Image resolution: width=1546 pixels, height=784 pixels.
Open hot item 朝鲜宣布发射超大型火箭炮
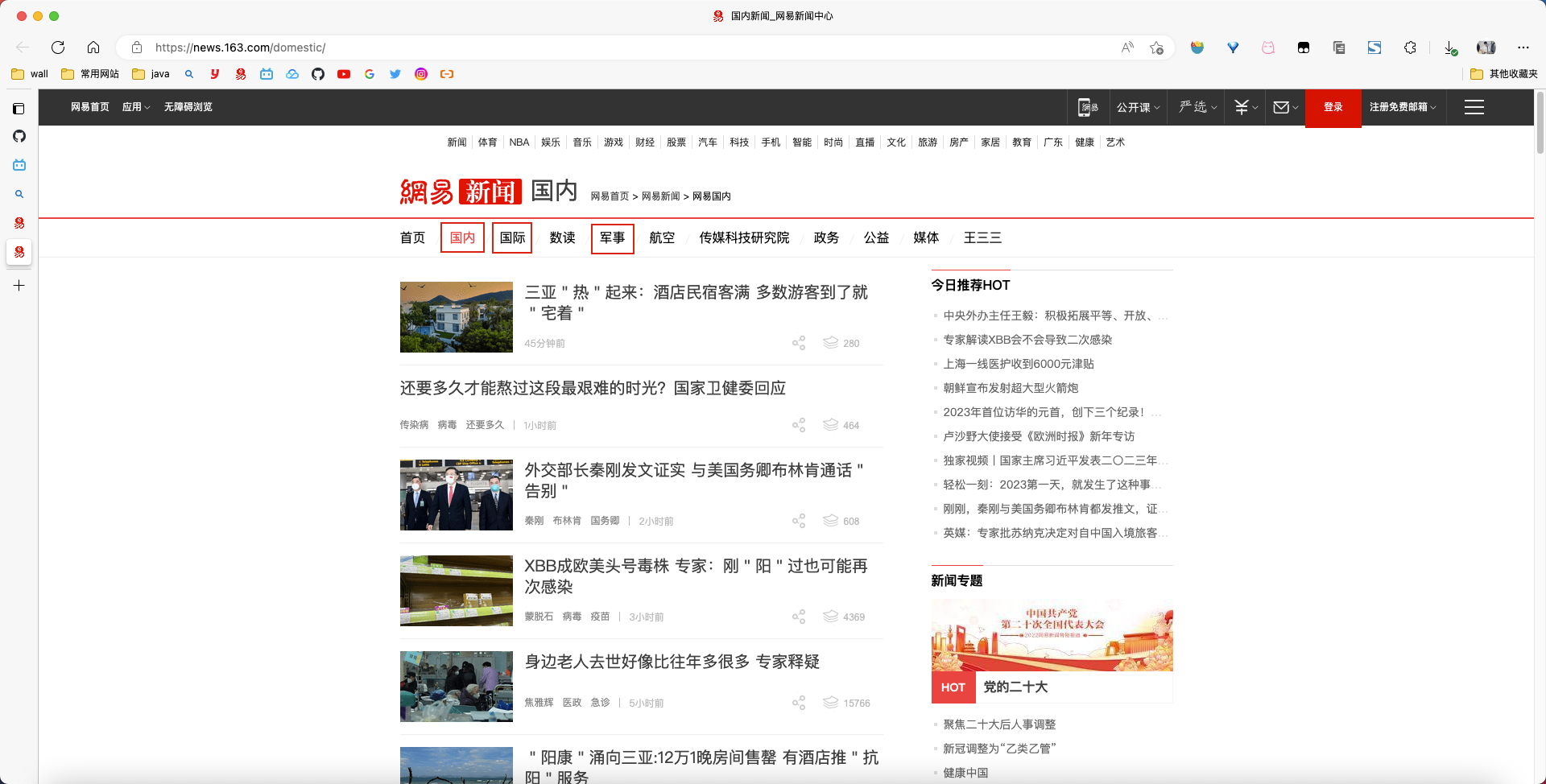1011,388
